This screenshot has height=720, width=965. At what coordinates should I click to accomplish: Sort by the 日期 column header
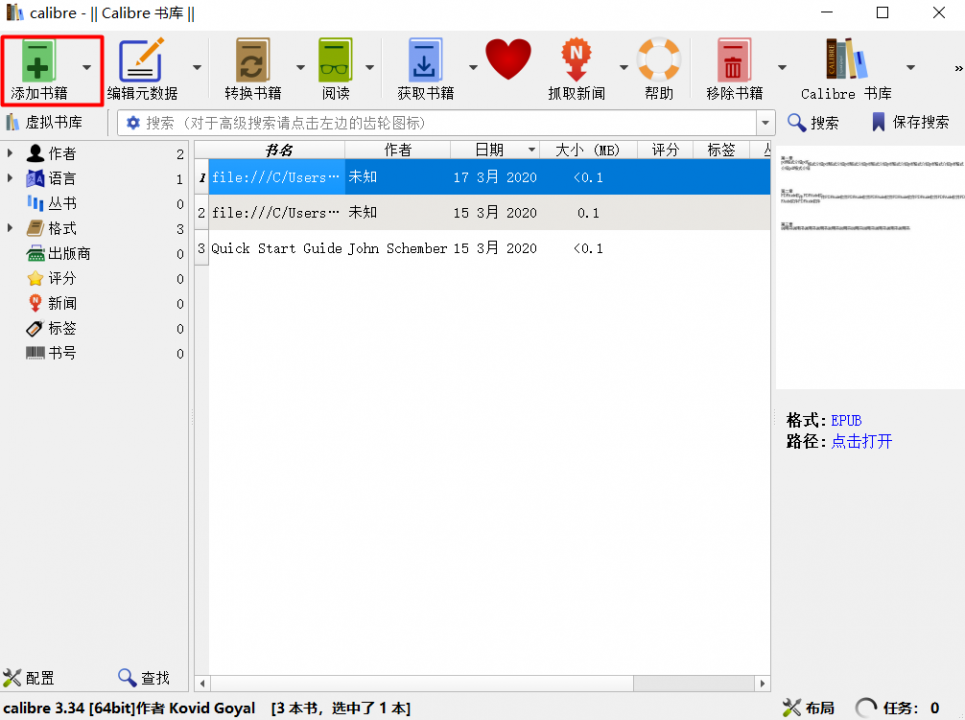tap(495, 150)
